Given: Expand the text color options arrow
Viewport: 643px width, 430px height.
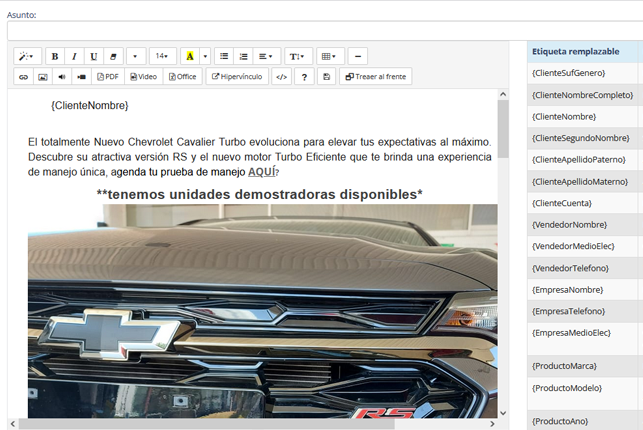Looking at the screenshot, I should 205,56.
